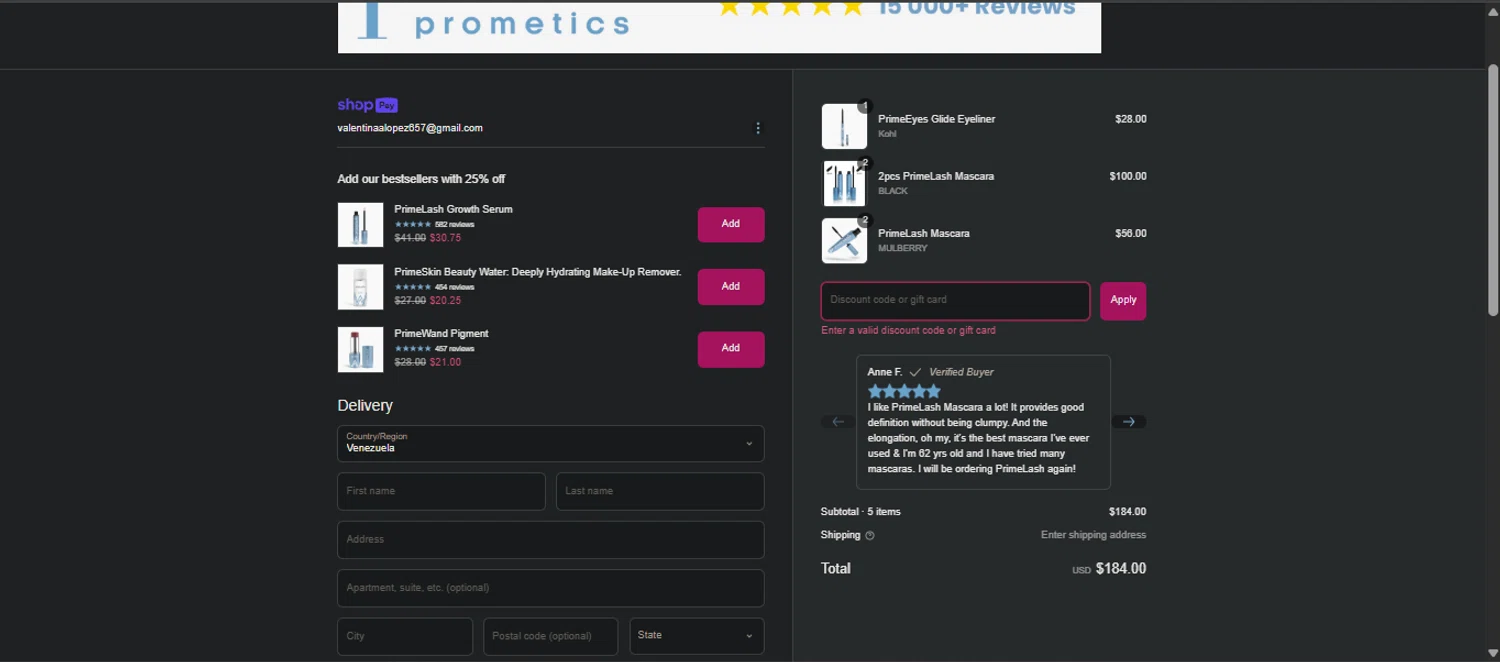Screen dimensions: 1500x662
Task: Focus the First name field
Action: 441,491
